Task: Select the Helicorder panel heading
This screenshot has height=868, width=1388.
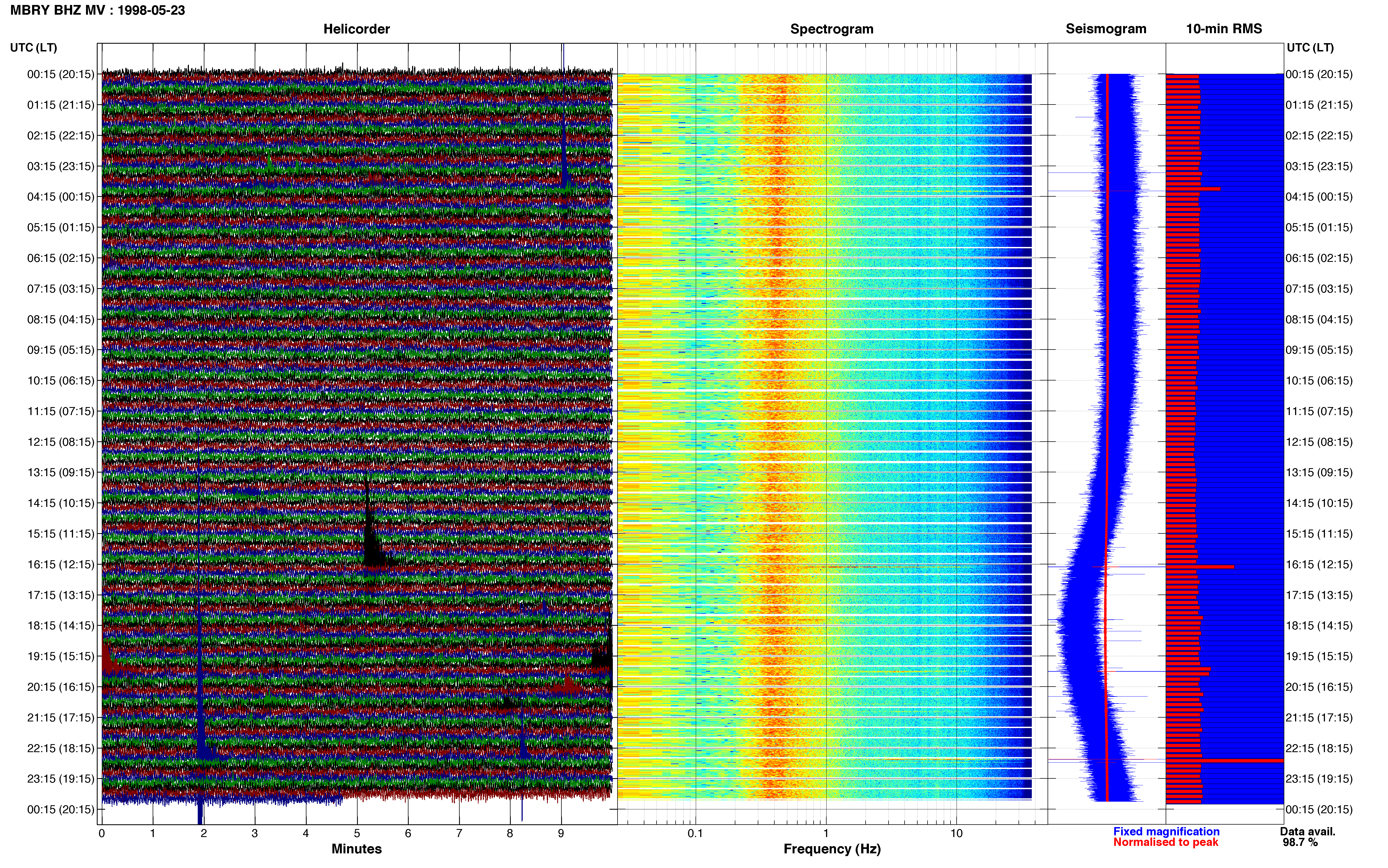Action: (356, 29)
